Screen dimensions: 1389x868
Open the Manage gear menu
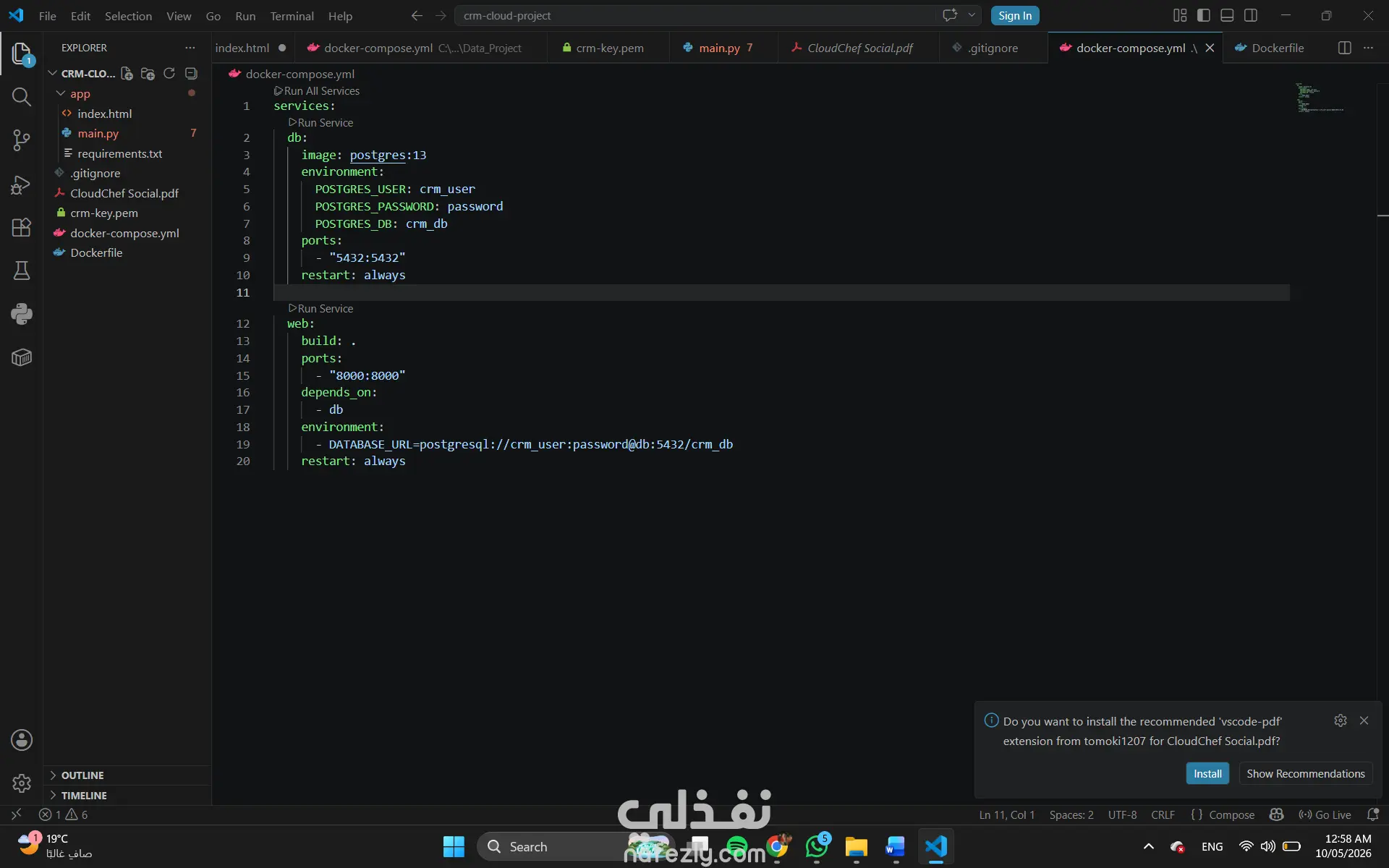tap(22, 783)
